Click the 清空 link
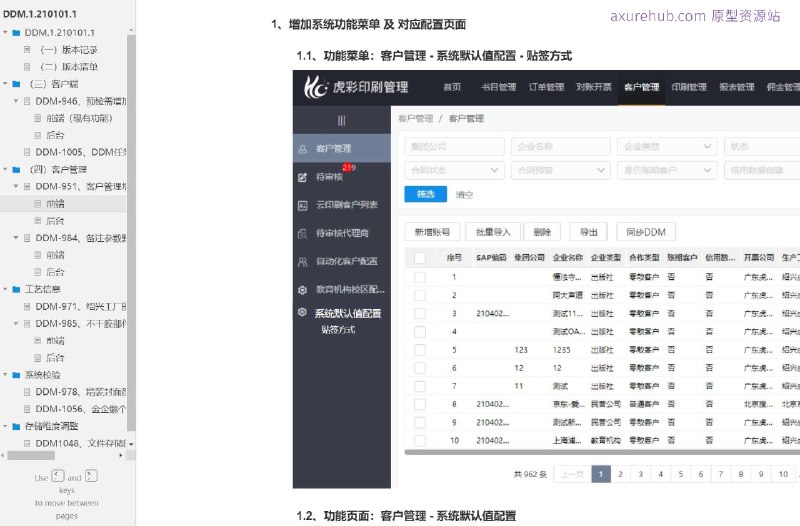Screen dimensions: 800x526 [x=464, y=194]
